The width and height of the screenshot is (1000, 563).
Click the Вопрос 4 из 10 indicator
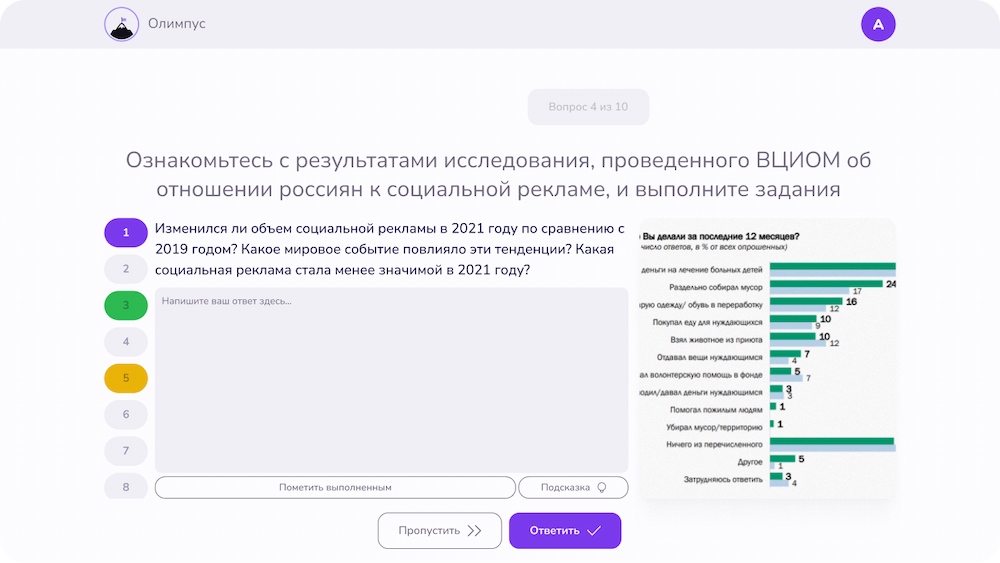pos(588,107)
